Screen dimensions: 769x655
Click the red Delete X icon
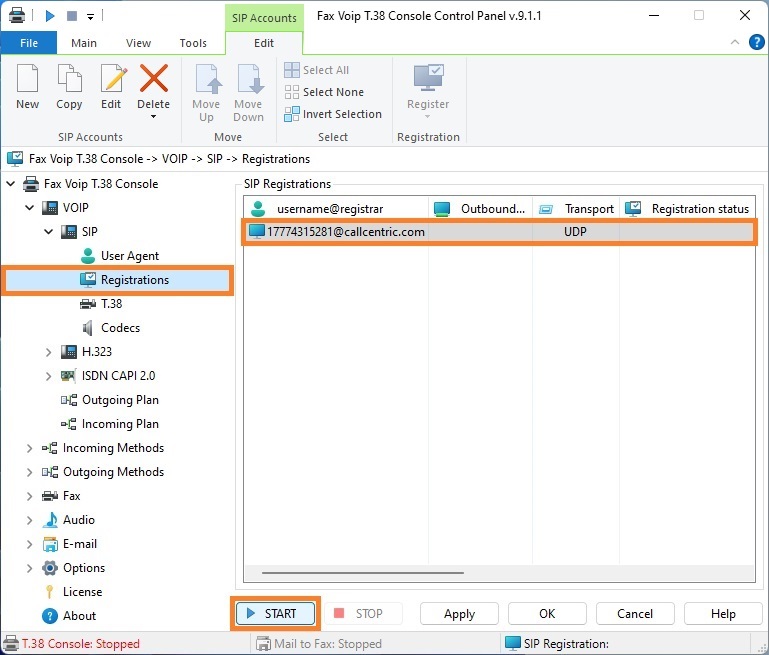click(154, 78)
